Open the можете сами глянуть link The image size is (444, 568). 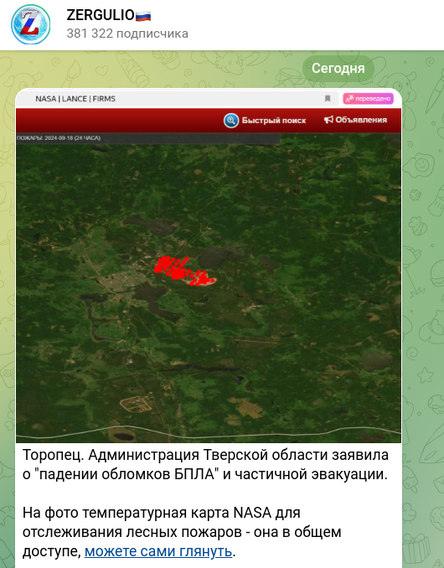point(158,551)
